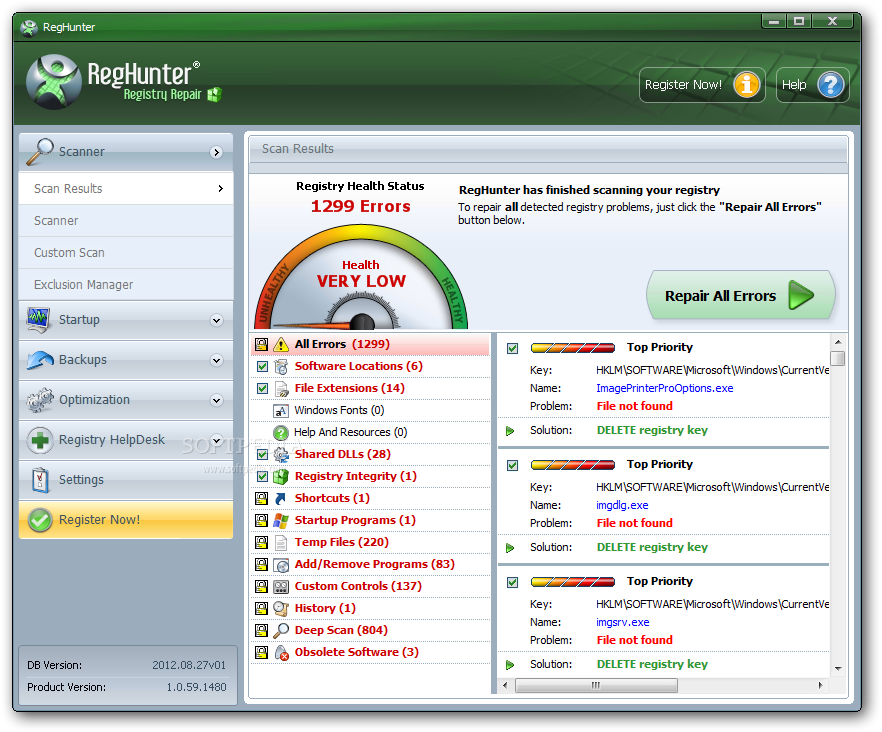
Task: Click the Deep Scan magnifier icon
Action: point(281,631)
